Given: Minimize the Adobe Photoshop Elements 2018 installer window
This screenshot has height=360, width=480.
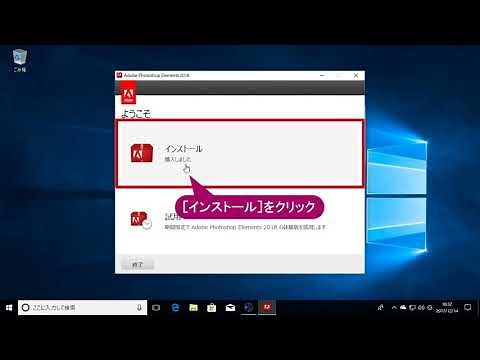Looking at the screenshot, I should coord(322,76).
